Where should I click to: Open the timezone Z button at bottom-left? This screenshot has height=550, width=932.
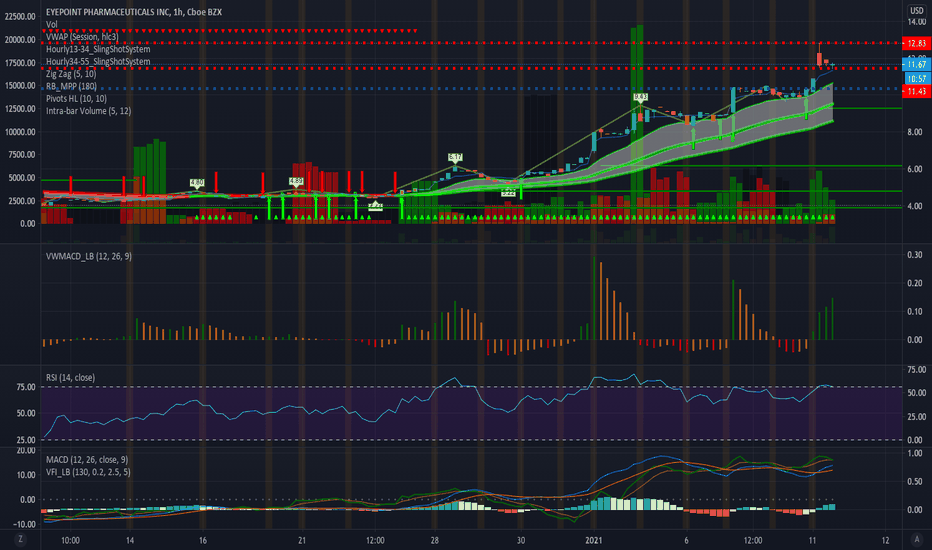(x=21, y=539)
